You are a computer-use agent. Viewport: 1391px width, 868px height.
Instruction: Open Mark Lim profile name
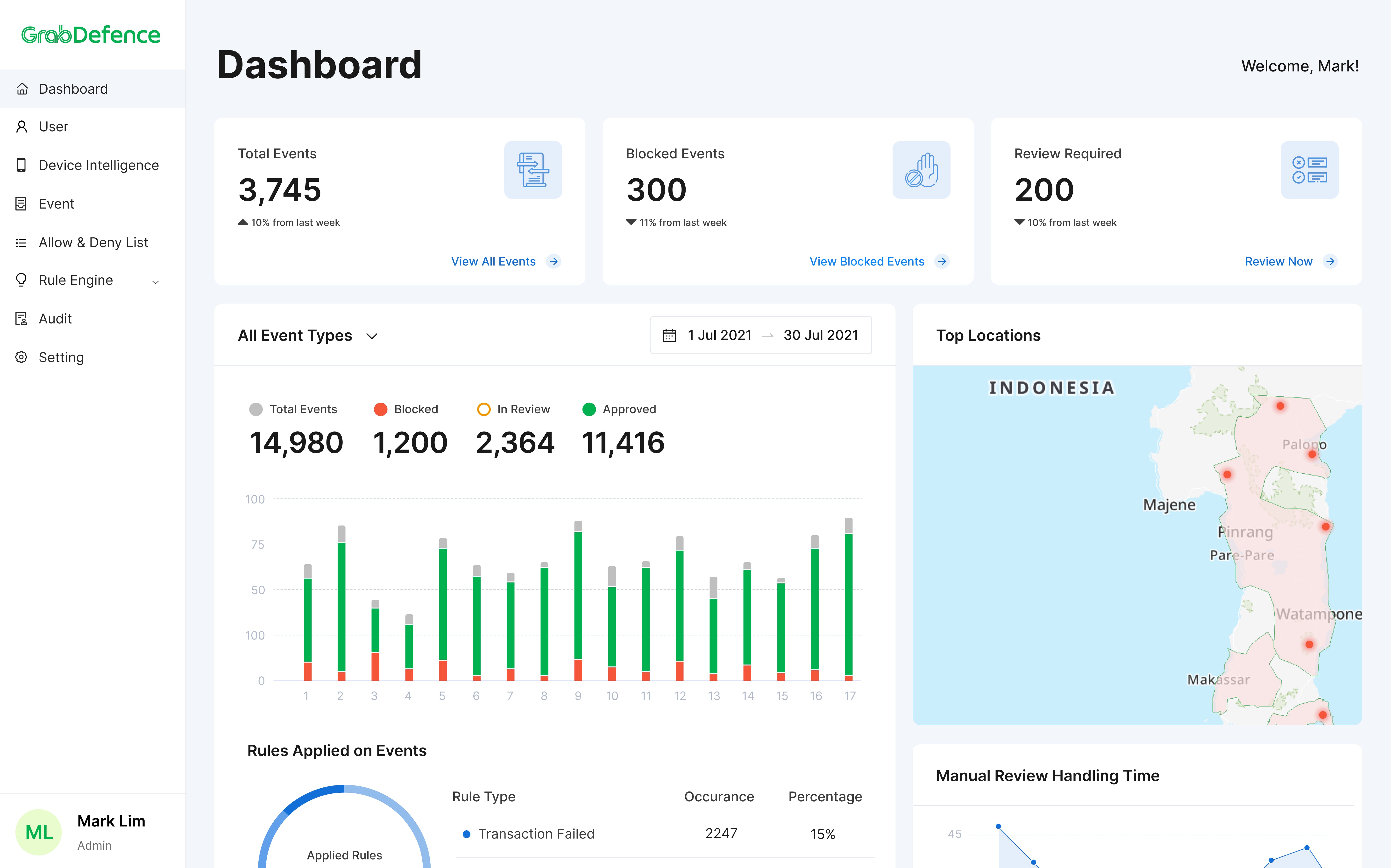click(111, 821)
